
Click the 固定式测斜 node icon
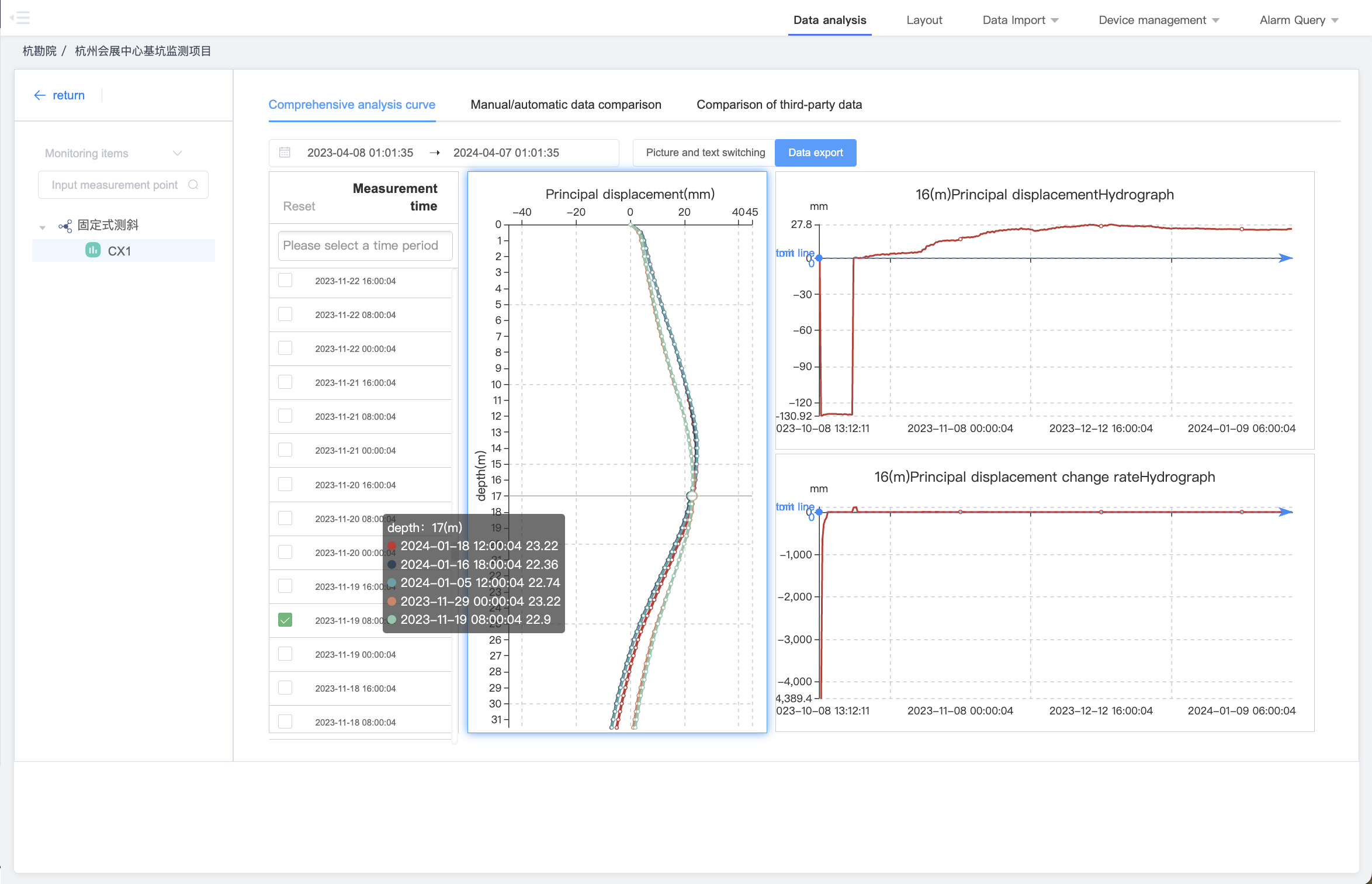tap(65, 226)
